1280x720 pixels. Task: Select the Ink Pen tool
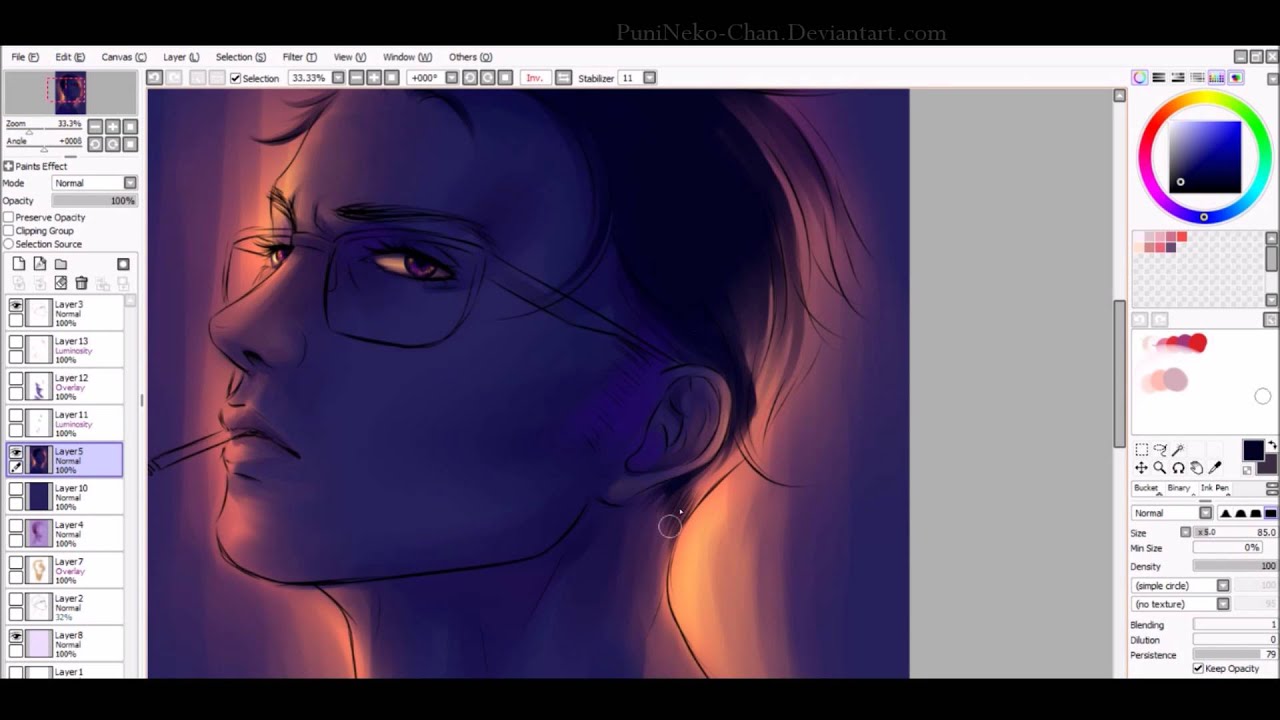pyautogui.click(x=1215, y=488)
